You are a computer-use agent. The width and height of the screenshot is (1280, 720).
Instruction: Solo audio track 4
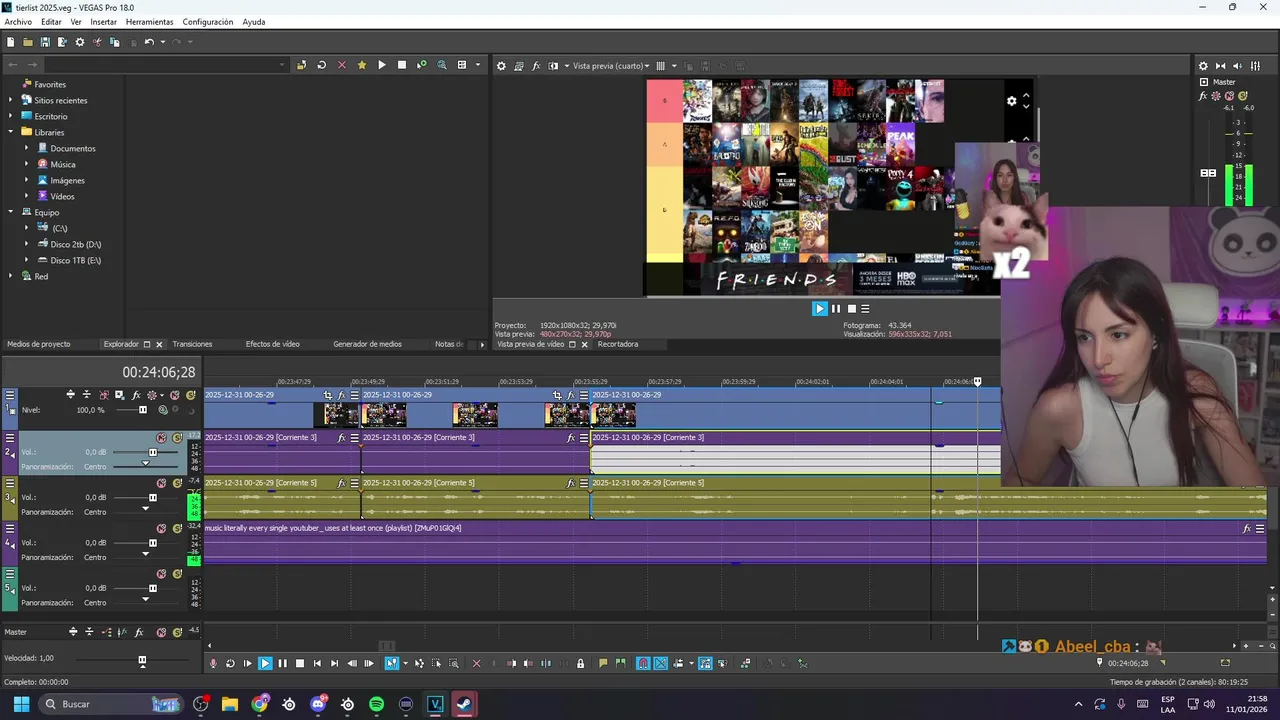(177, 529)
